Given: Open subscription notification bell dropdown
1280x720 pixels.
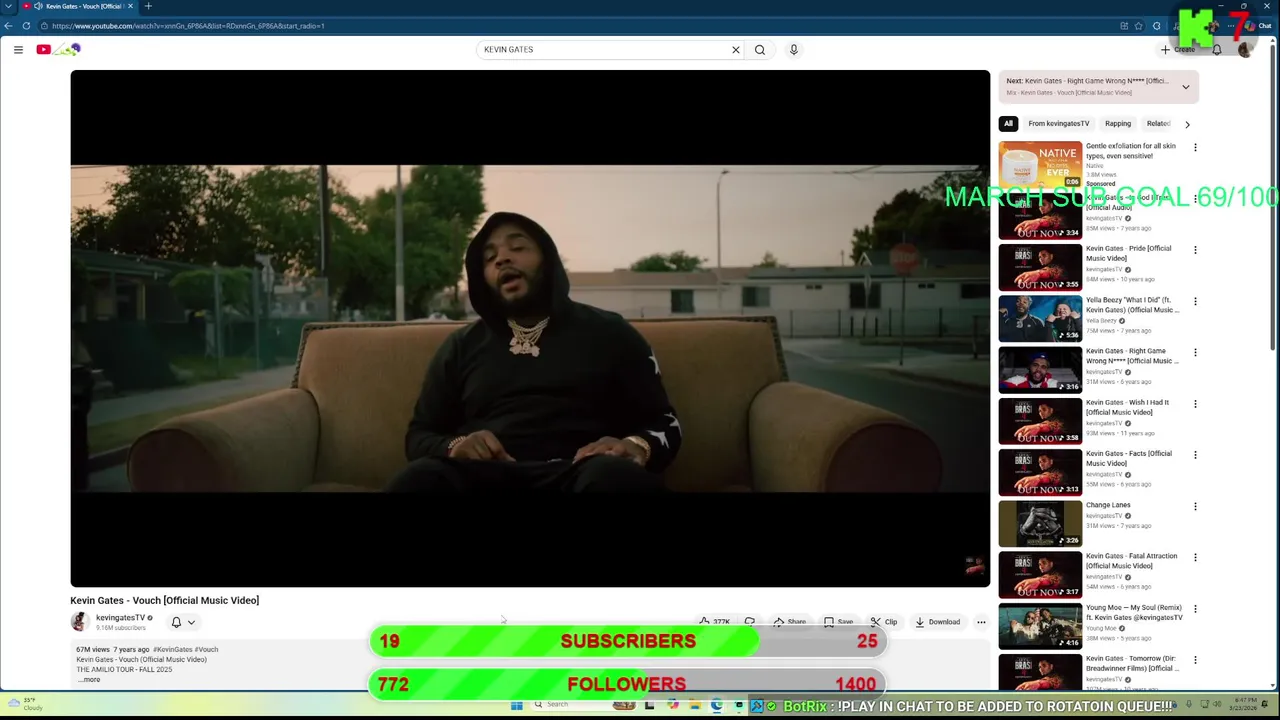Looking at the screenshot, I should pyautogui.click(x=182, y=622).
